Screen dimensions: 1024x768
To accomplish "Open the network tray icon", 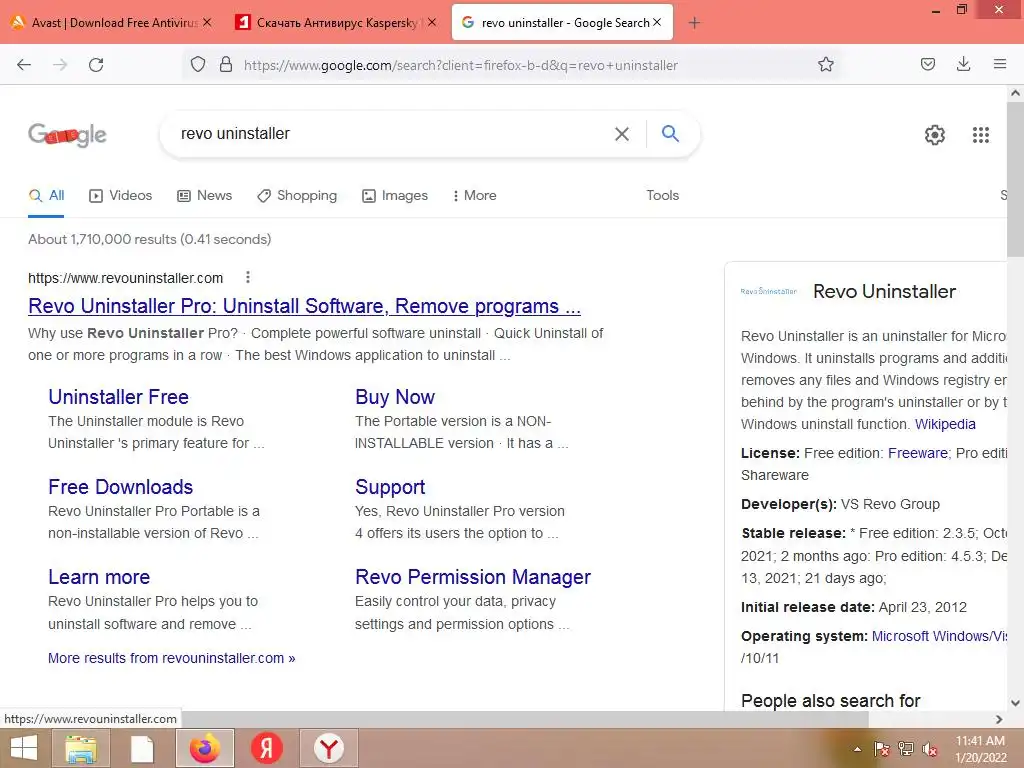I will coord(906,749).
